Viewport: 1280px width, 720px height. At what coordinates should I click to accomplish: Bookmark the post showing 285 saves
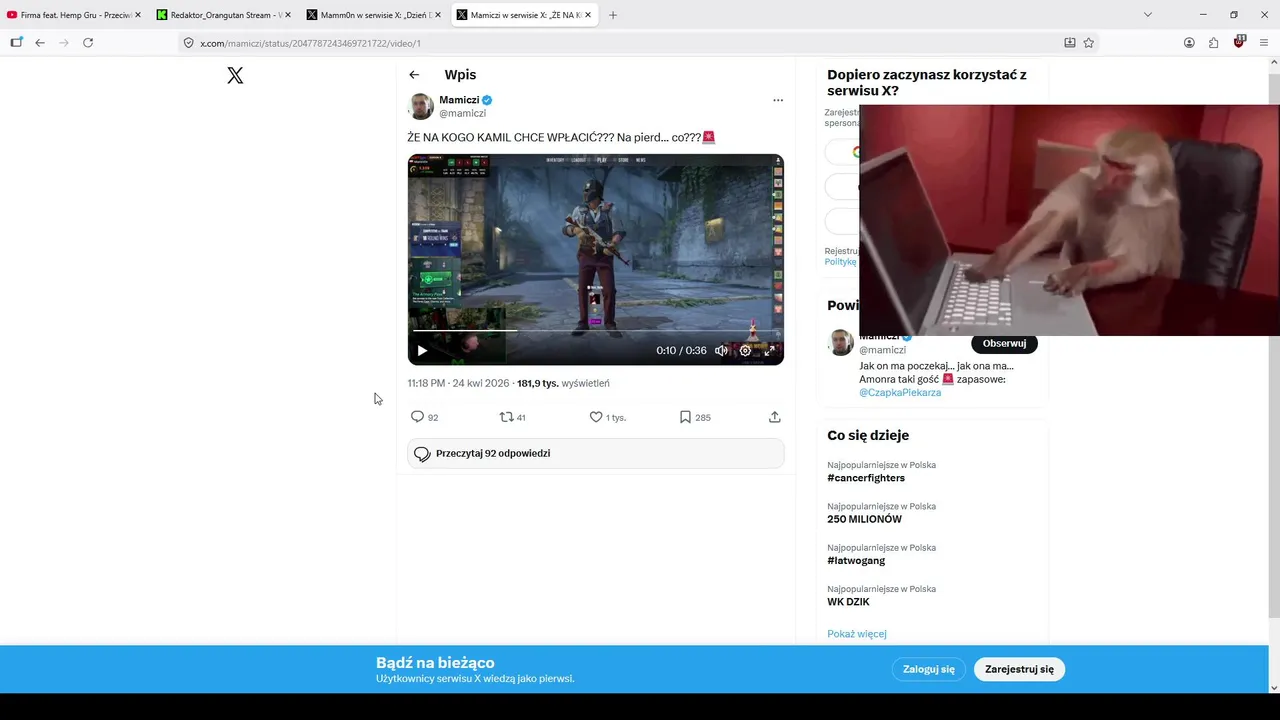[x=685, y=417]
